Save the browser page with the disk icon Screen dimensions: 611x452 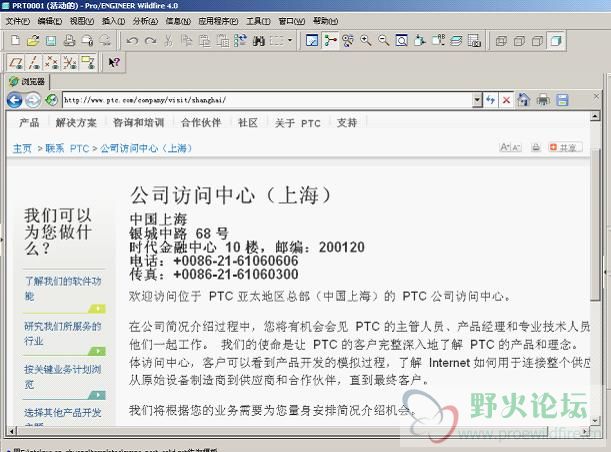[562, 100]
